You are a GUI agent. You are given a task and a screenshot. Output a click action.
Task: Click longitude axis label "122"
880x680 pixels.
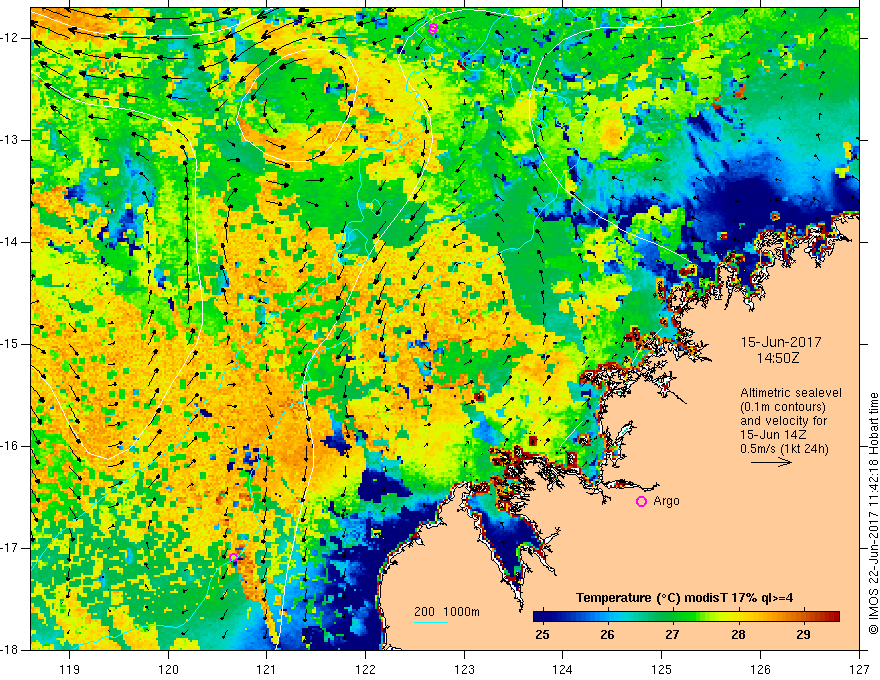click(365, 669)
